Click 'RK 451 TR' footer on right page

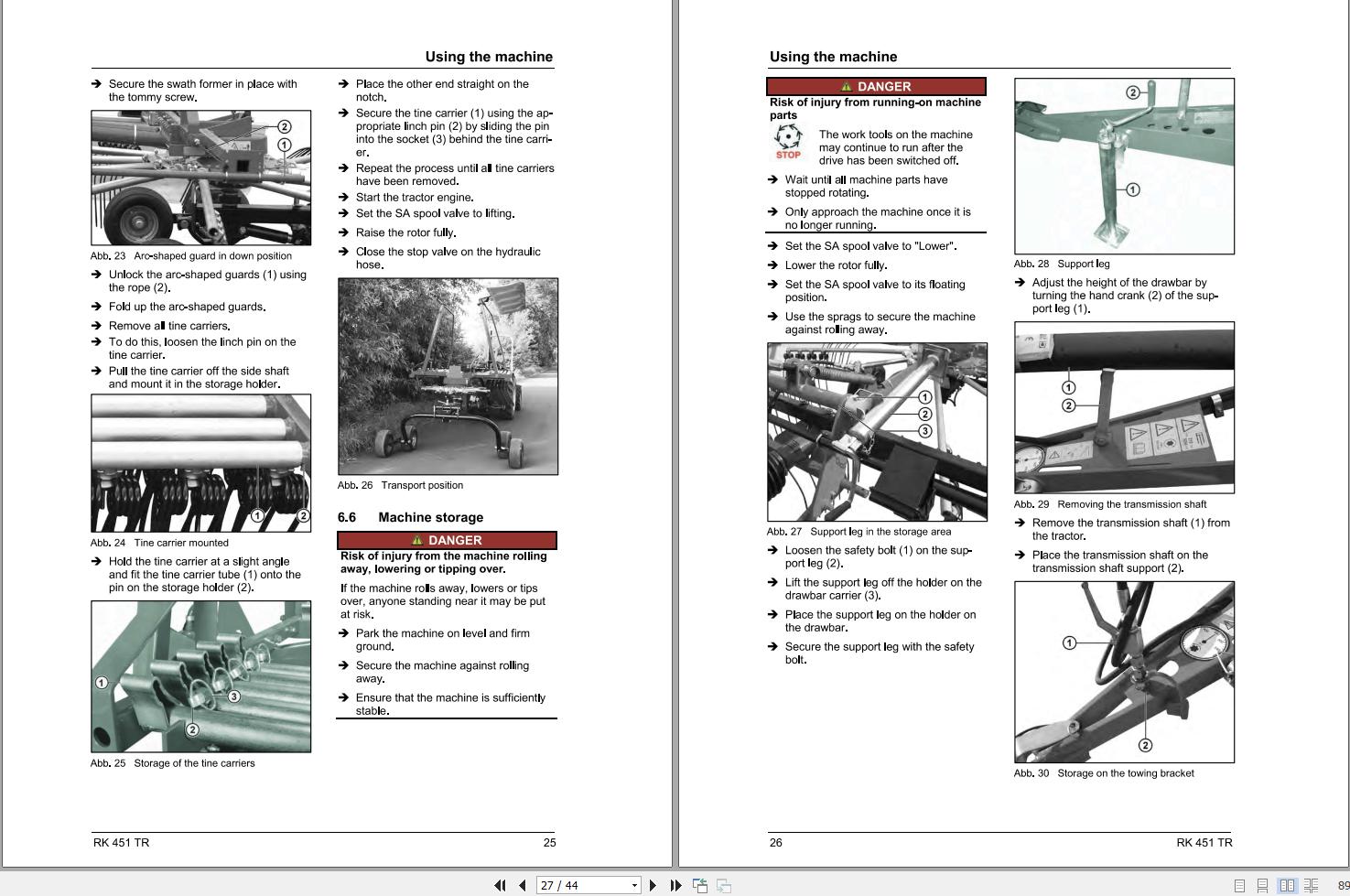pyautogui.click(x=1204, y=843)
